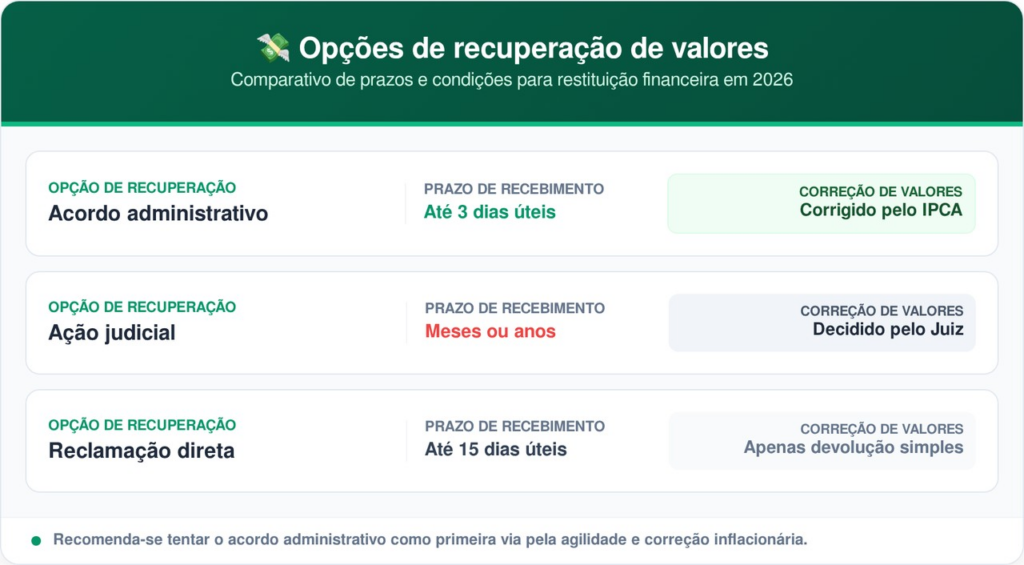The height and width of the screenshot is (565, 1024).
Task: Select the subtitle about restituição financeira em 2026
Action: (x=511, y=80)
